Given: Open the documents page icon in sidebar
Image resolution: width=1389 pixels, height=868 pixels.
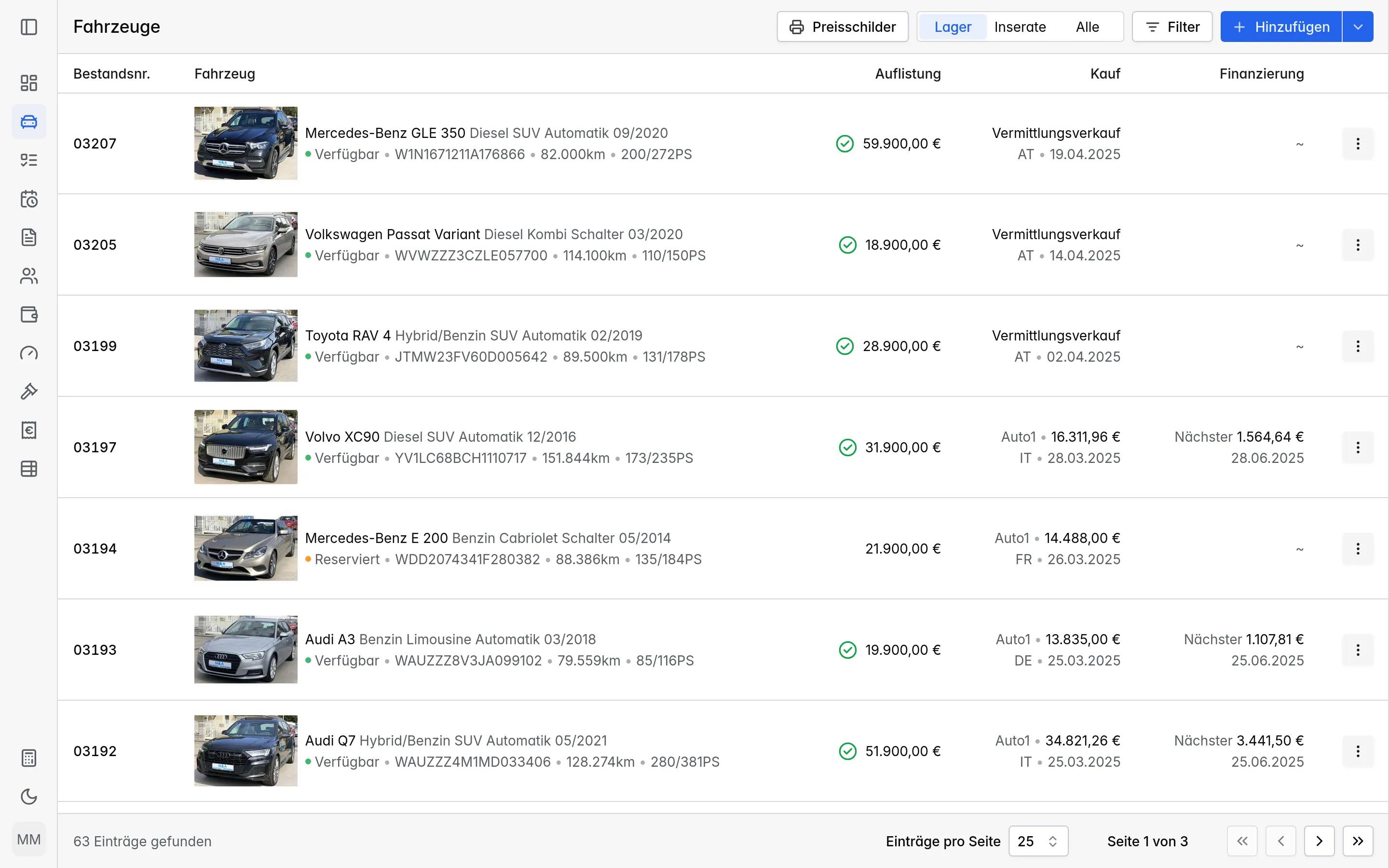Looking at the screenshot, I should coord(29,237).
